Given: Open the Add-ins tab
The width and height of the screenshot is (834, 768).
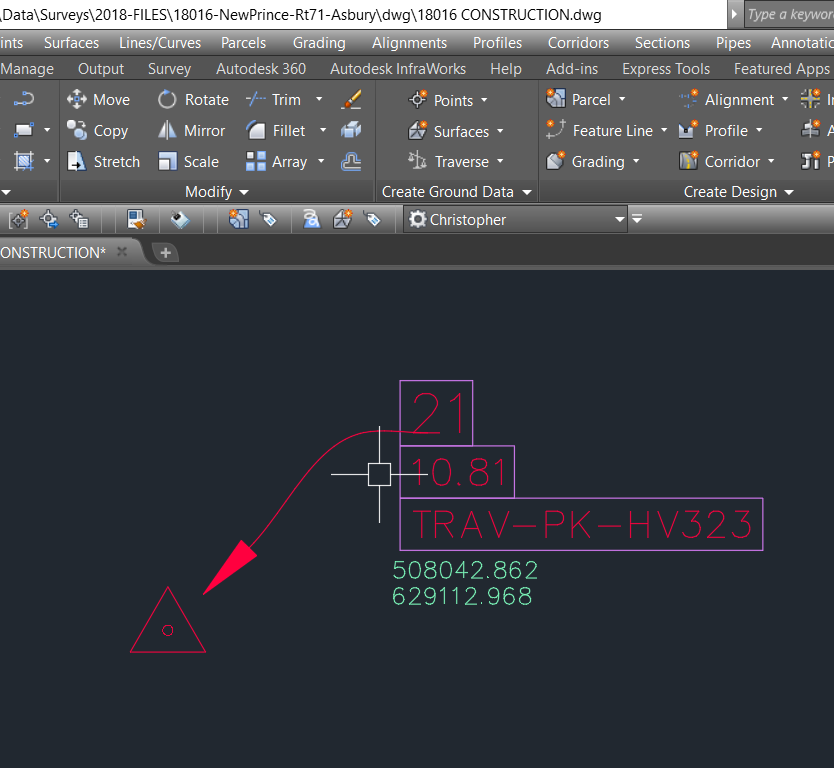Looking at the screenshot, I should [572, 69].
